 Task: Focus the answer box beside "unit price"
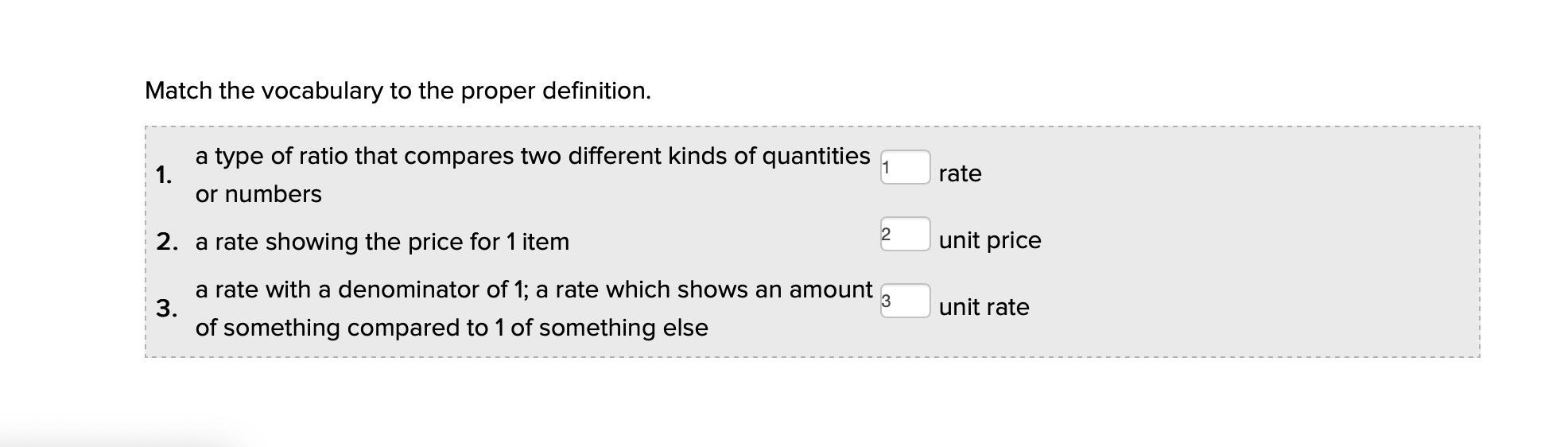[x=905, y=234]
